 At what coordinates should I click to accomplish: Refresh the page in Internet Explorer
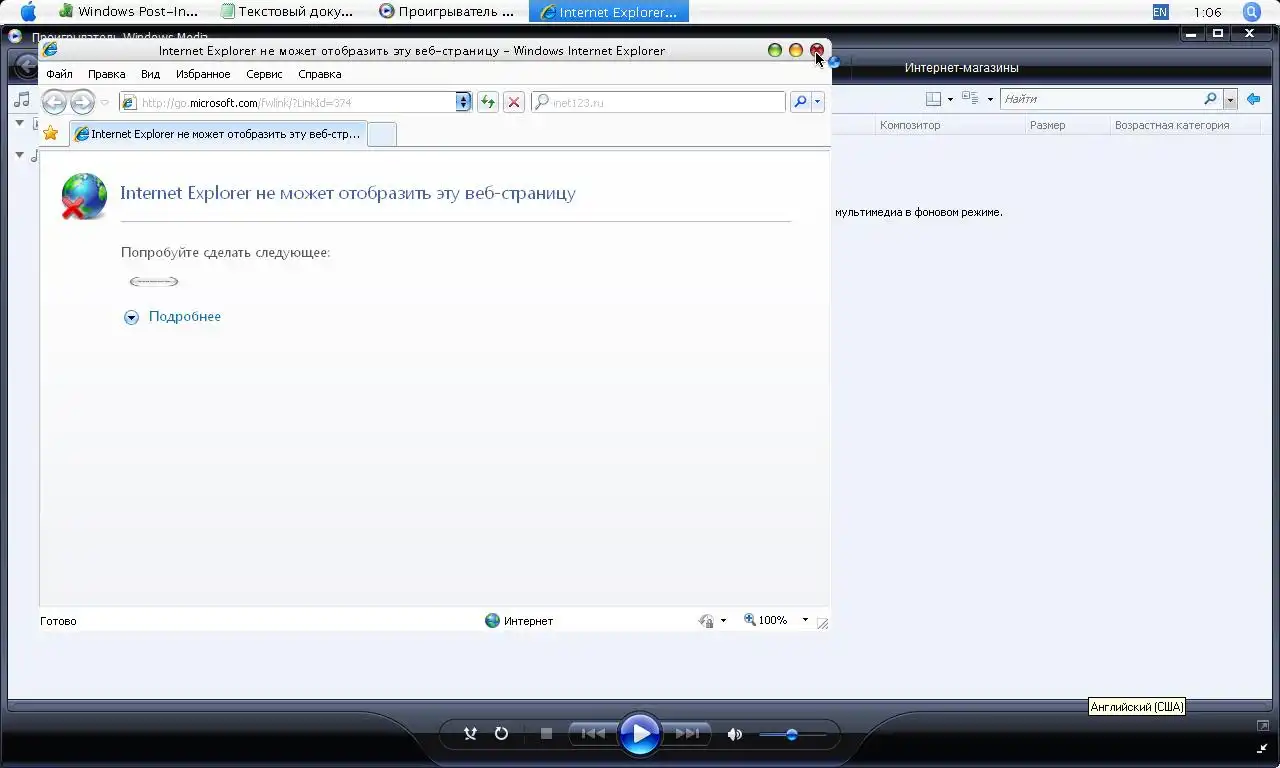488,102
